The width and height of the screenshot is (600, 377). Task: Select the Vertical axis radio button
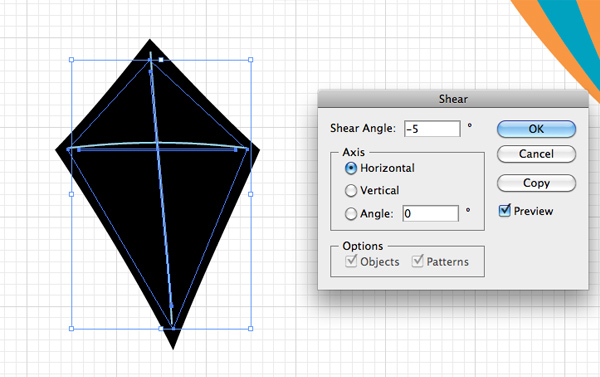[x=351, y=190]
